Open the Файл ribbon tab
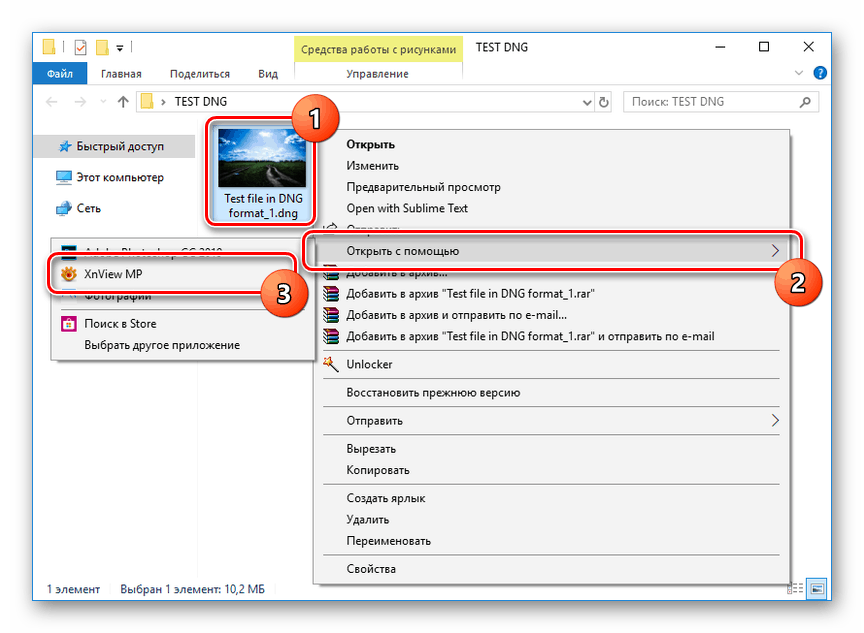Screen dimensions: 864x633 click(x=60, y=74)
